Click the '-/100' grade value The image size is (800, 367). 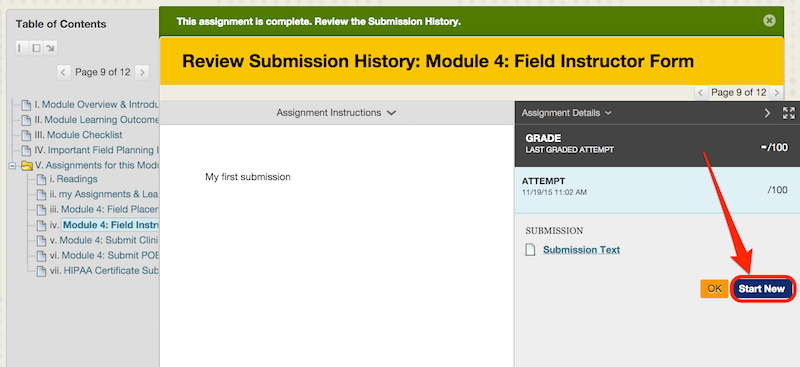[x=773, y=148]
